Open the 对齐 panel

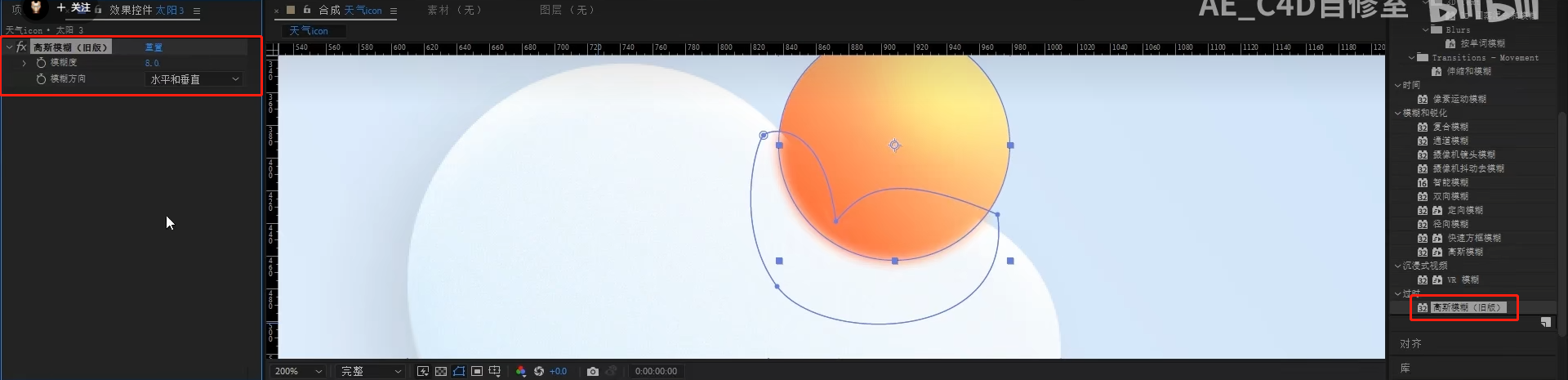click(1410, 344)
